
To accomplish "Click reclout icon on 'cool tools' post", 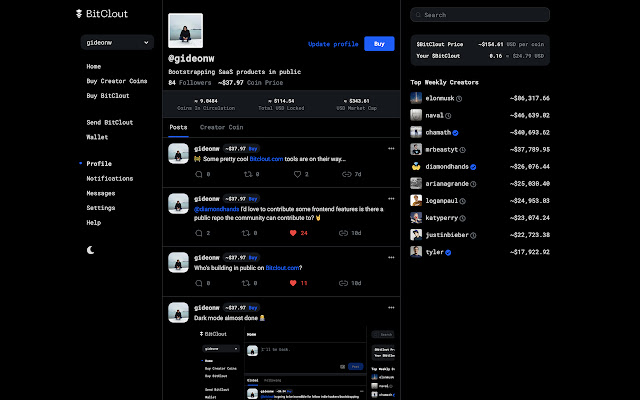I will coord(248,174).
